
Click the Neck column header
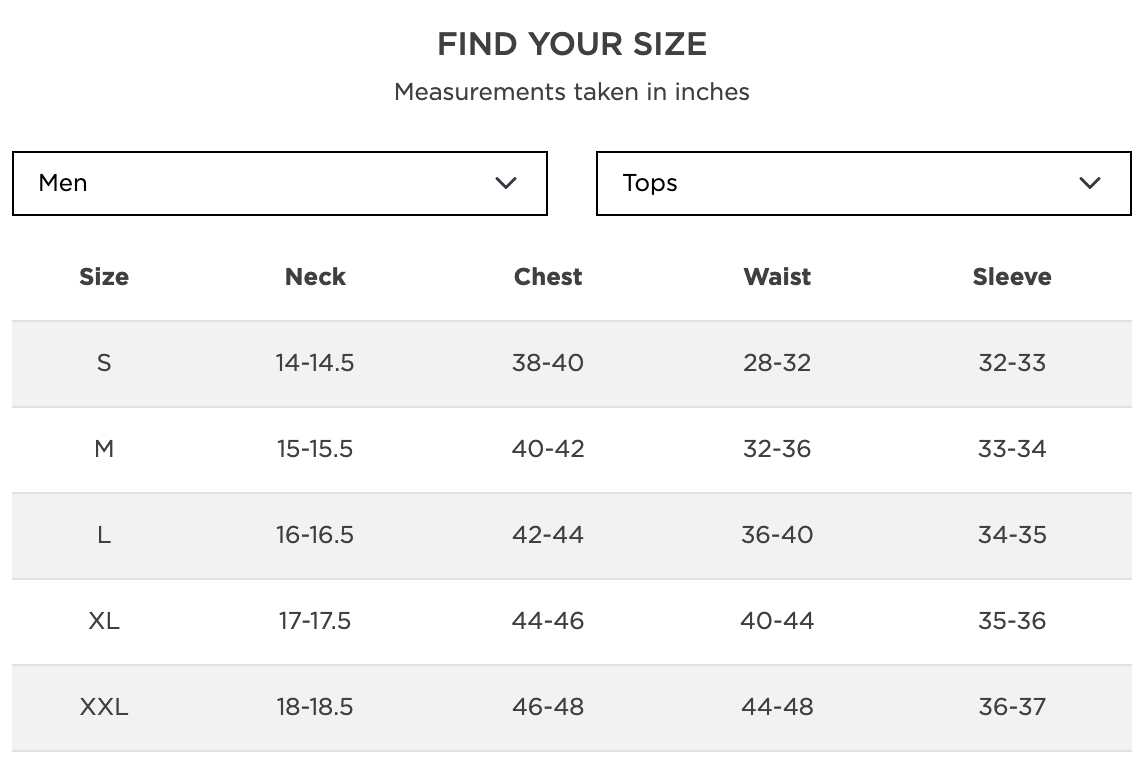tap(315, 277)
